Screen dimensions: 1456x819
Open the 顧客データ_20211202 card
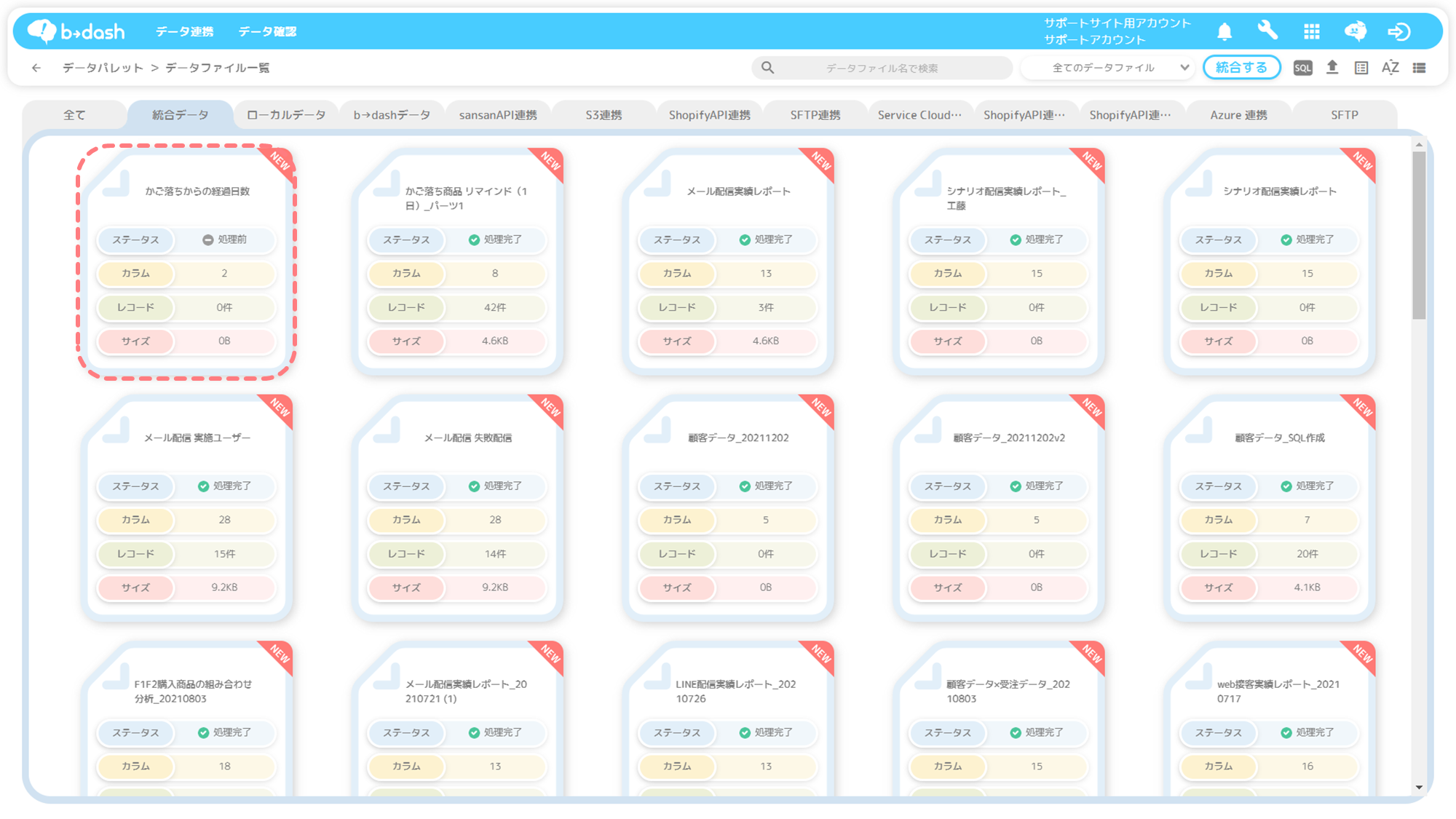tap(728, 508)
